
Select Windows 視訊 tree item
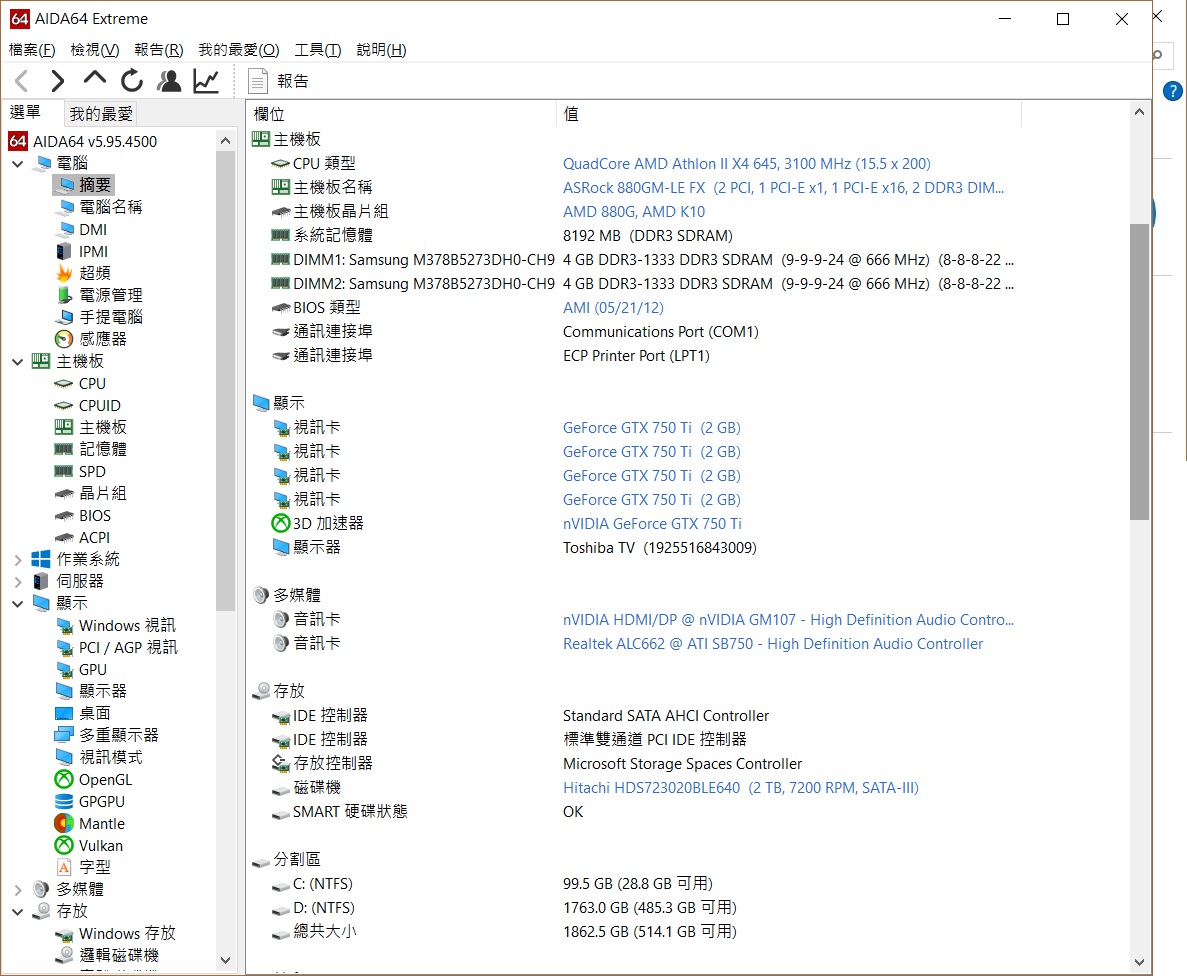click(127, 626)
